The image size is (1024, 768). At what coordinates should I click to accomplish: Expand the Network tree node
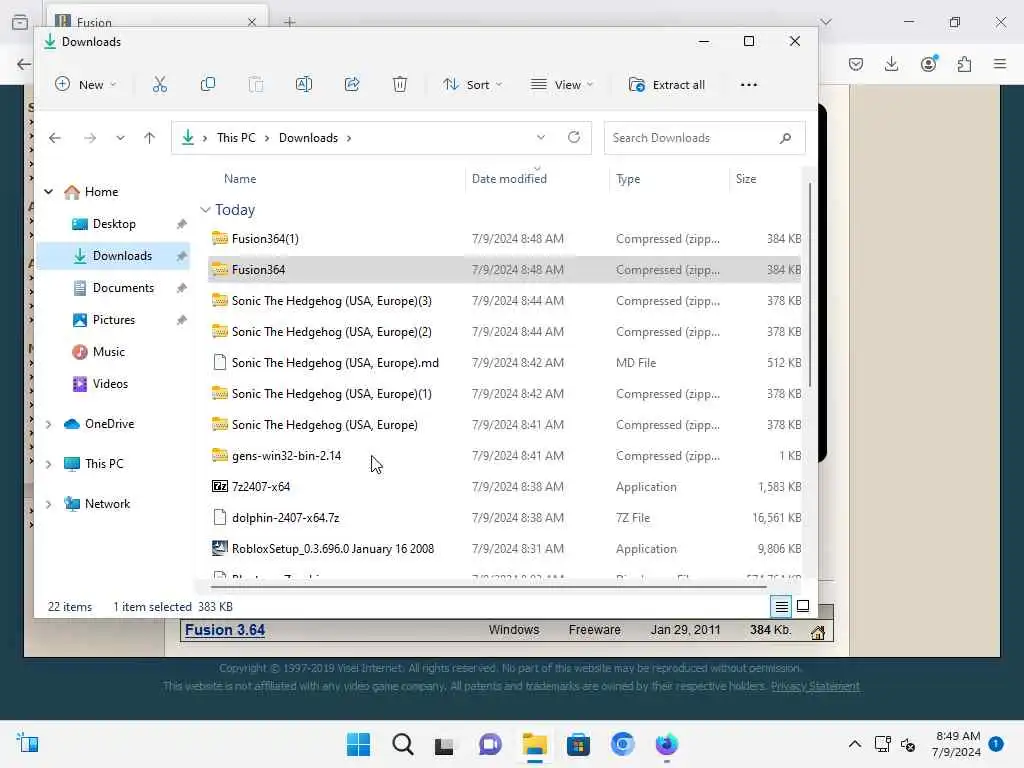(48, 504)
